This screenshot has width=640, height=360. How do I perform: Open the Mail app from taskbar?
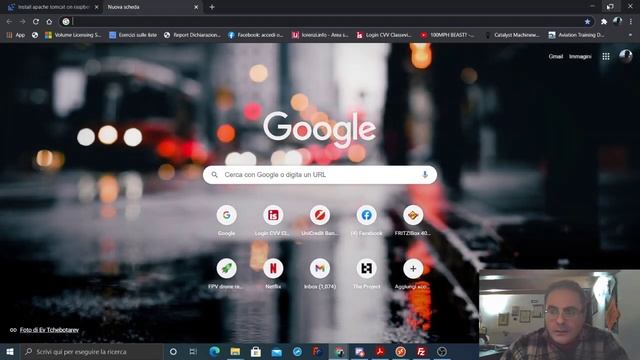(x=277, y=351)
